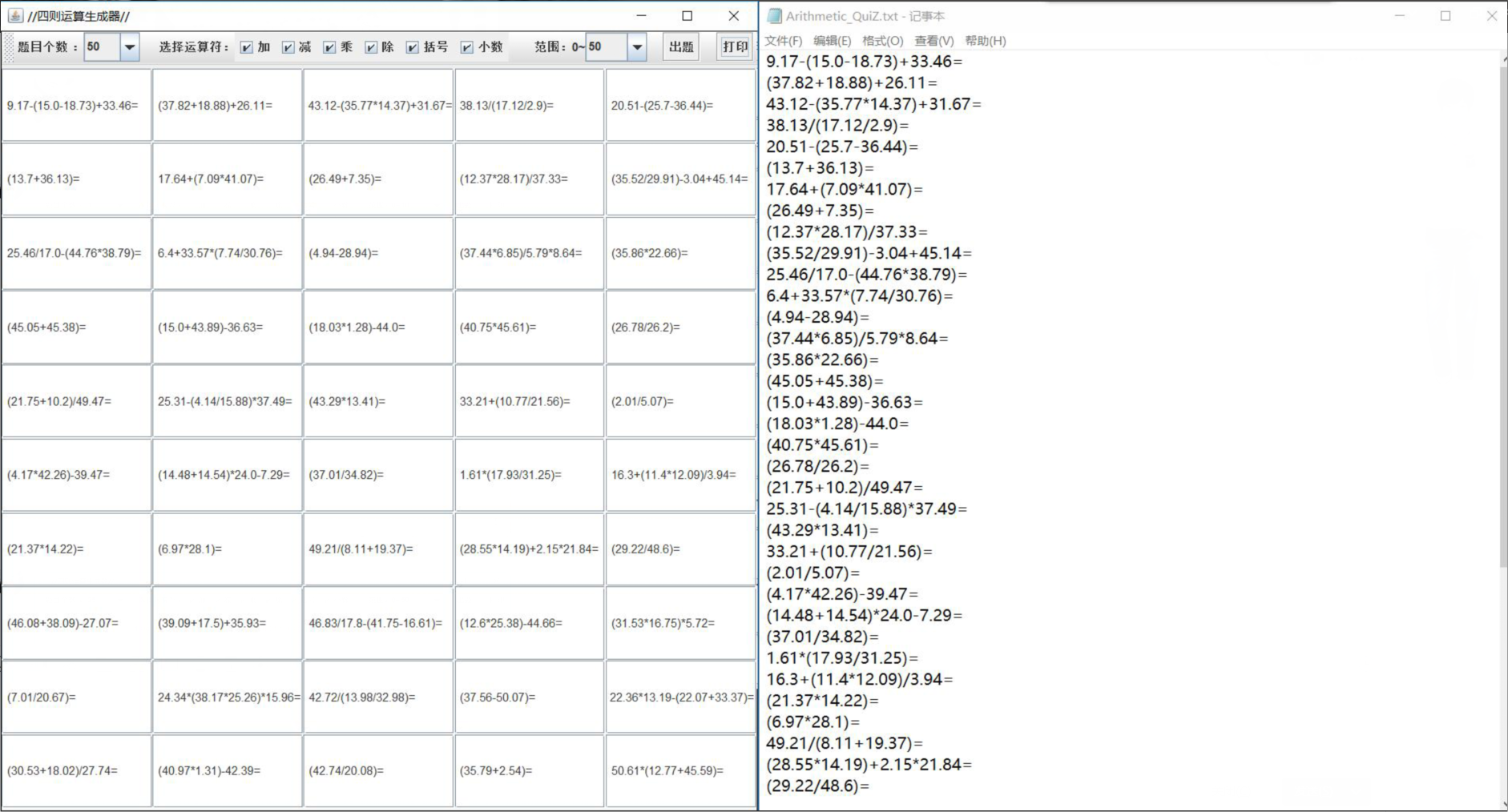Toggle the 减 (subtraction) checkbox
The width and height of the screenshot is (1508, 812).
tap(288, 47)
